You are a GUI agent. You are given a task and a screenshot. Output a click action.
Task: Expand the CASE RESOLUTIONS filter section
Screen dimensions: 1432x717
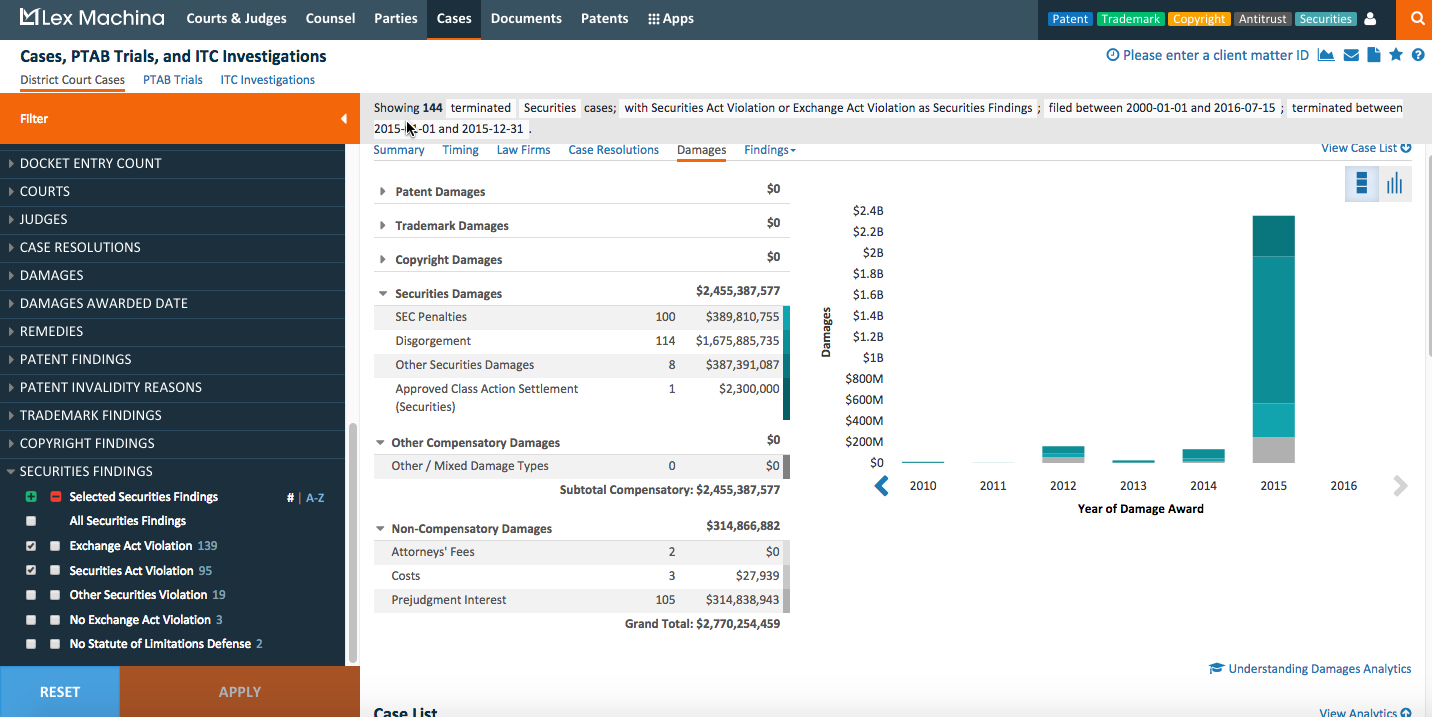(x=80, y=247)
